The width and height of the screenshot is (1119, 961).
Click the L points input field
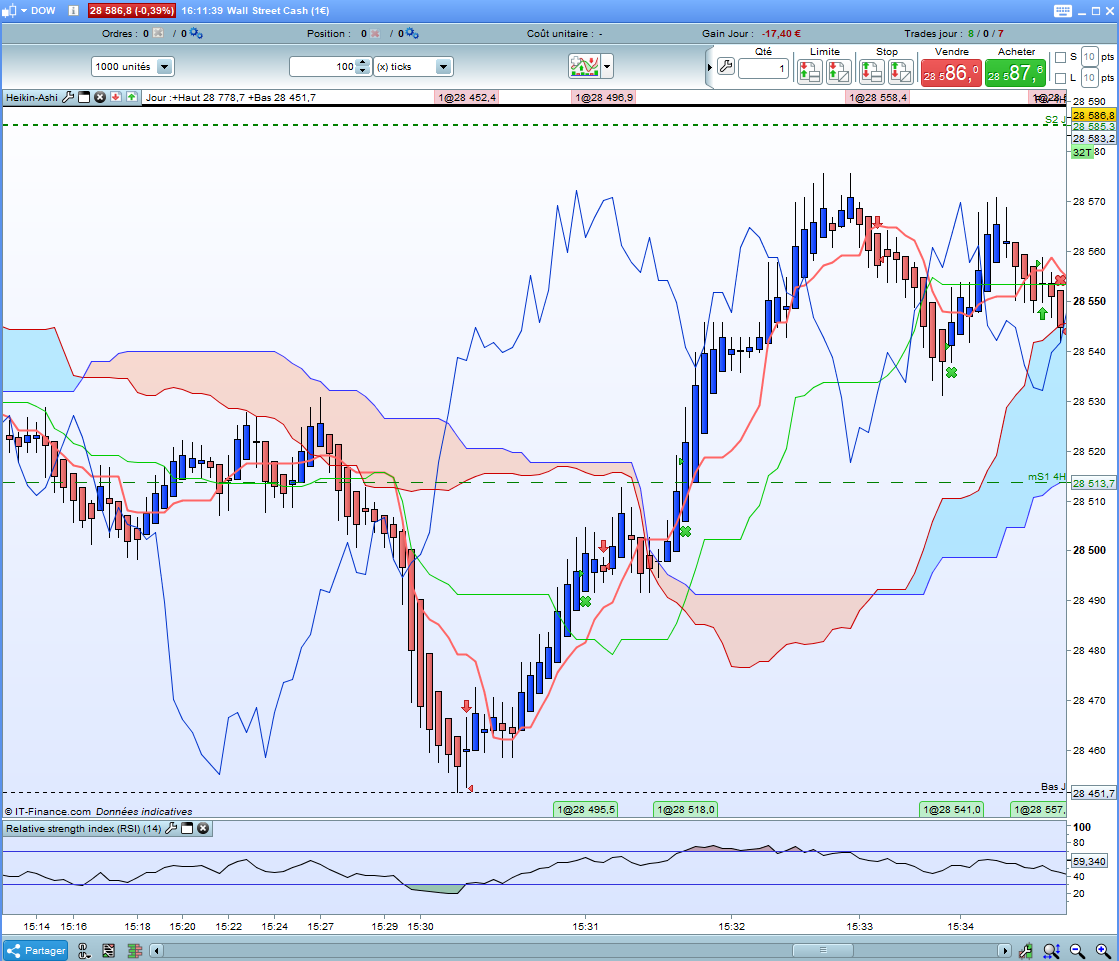click(x=1089, y=78)
